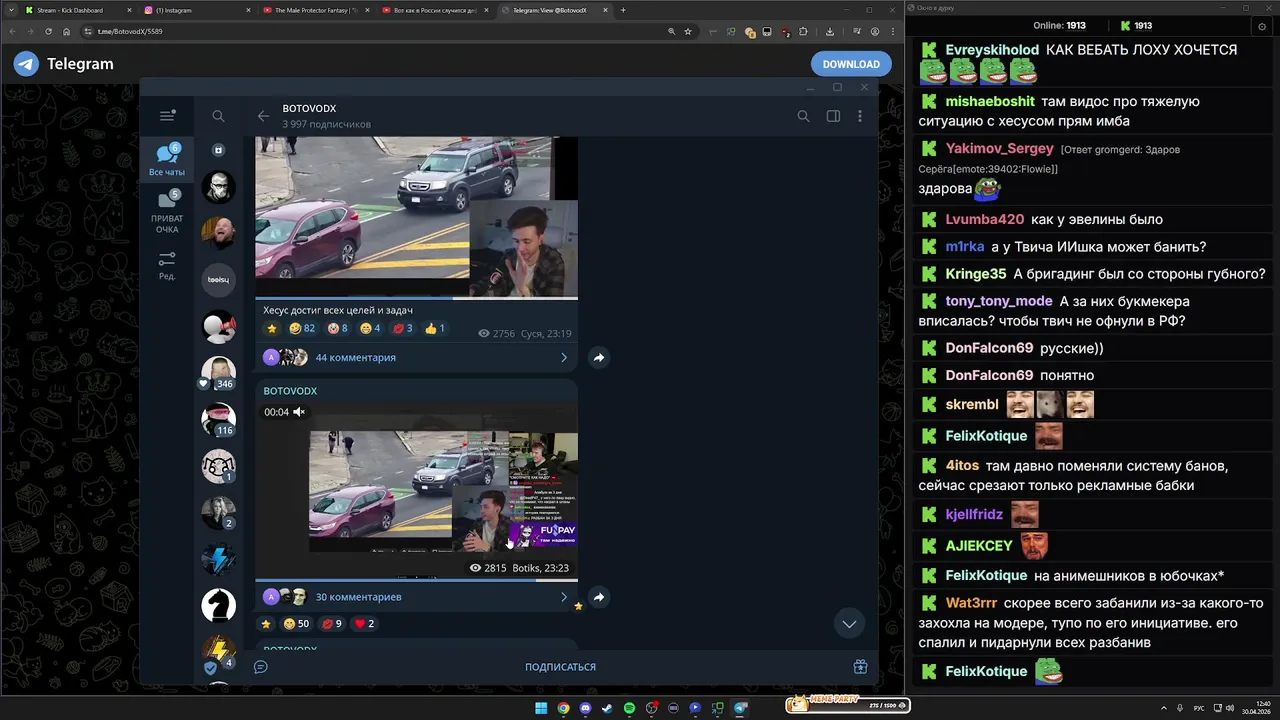This screenshot has width=1280, height=720.
Task: Open the ПРИВАТ ОЧКА folder
Action: [x=167, y=212]
